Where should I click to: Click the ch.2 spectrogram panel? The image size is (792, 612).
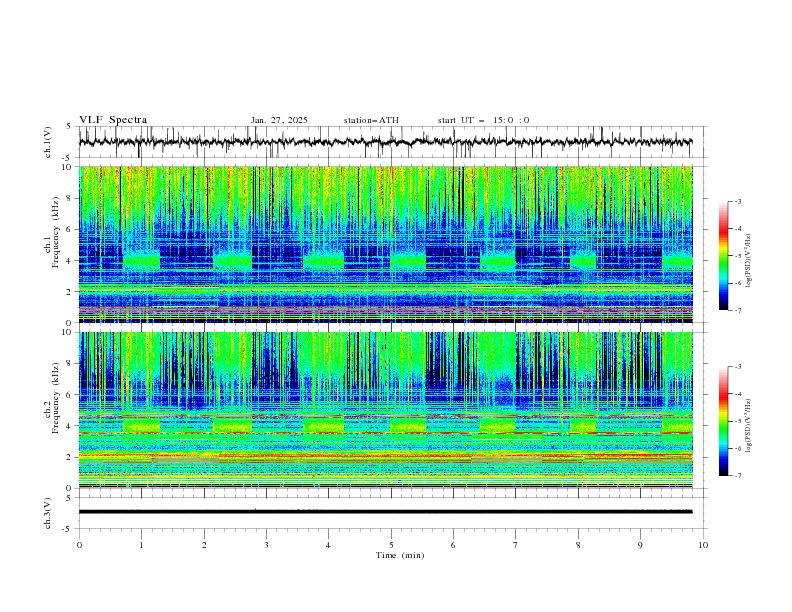coord(386,410)
